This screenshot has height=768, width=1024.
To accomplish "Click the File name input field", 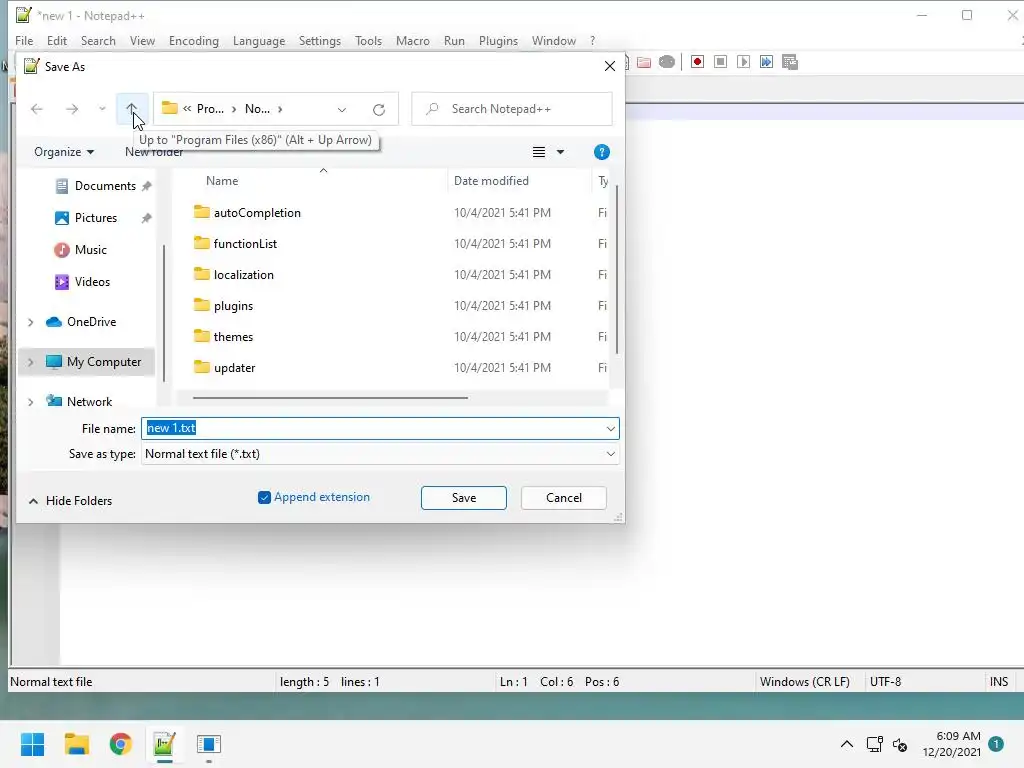I will (x=380, y=428).
